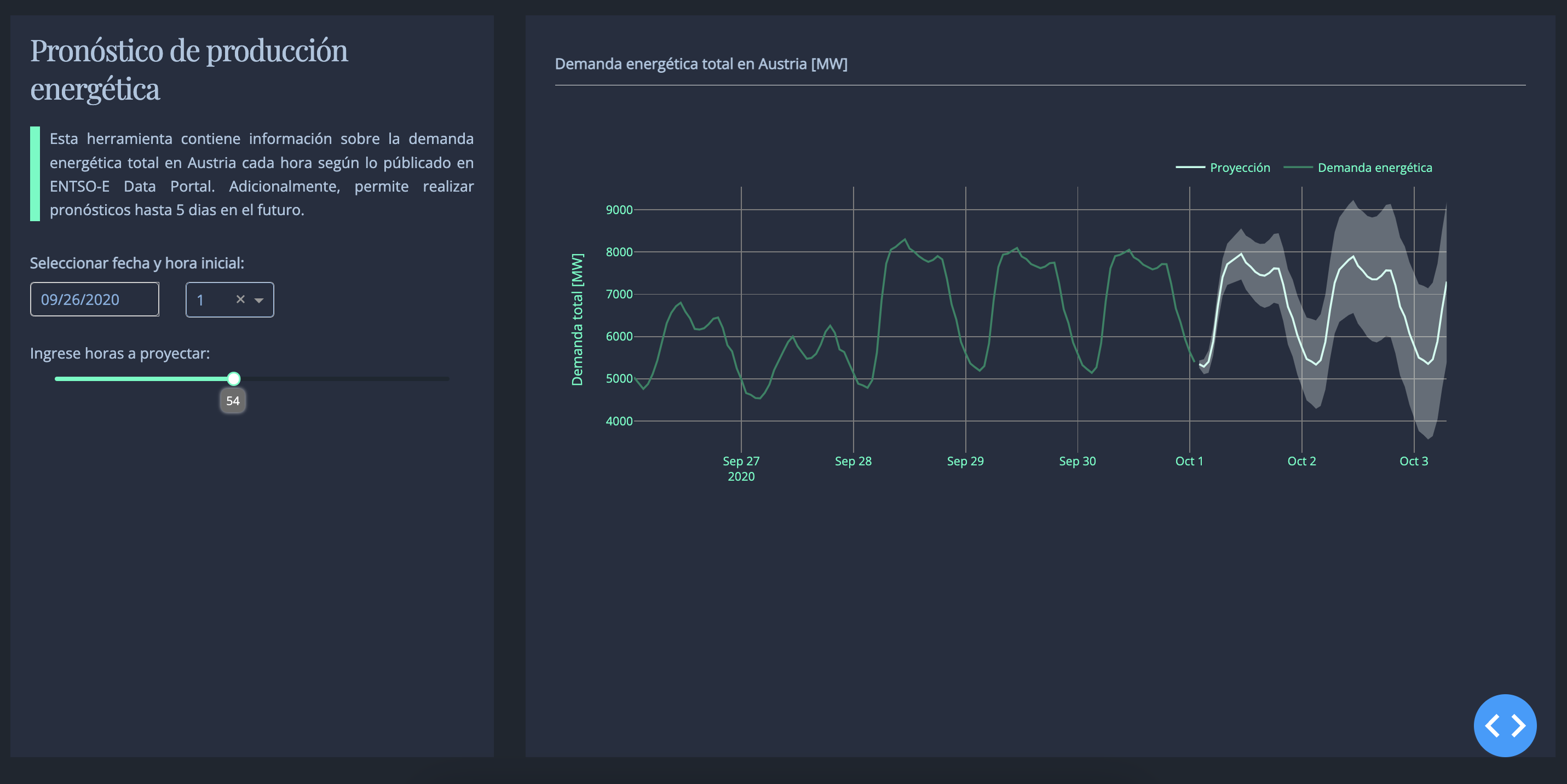Open the blue code navigation button
The width and height of the screenshot is (1567, 784).
pos(1505,725)
